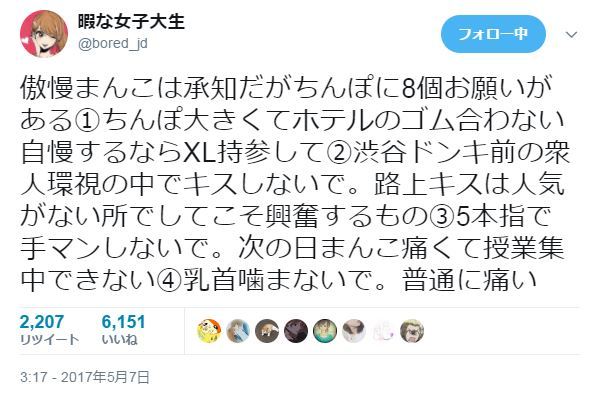This screenshot has height=401, width=610.
Task: Open the @bored_jd handle link
Action: point(112,44)
